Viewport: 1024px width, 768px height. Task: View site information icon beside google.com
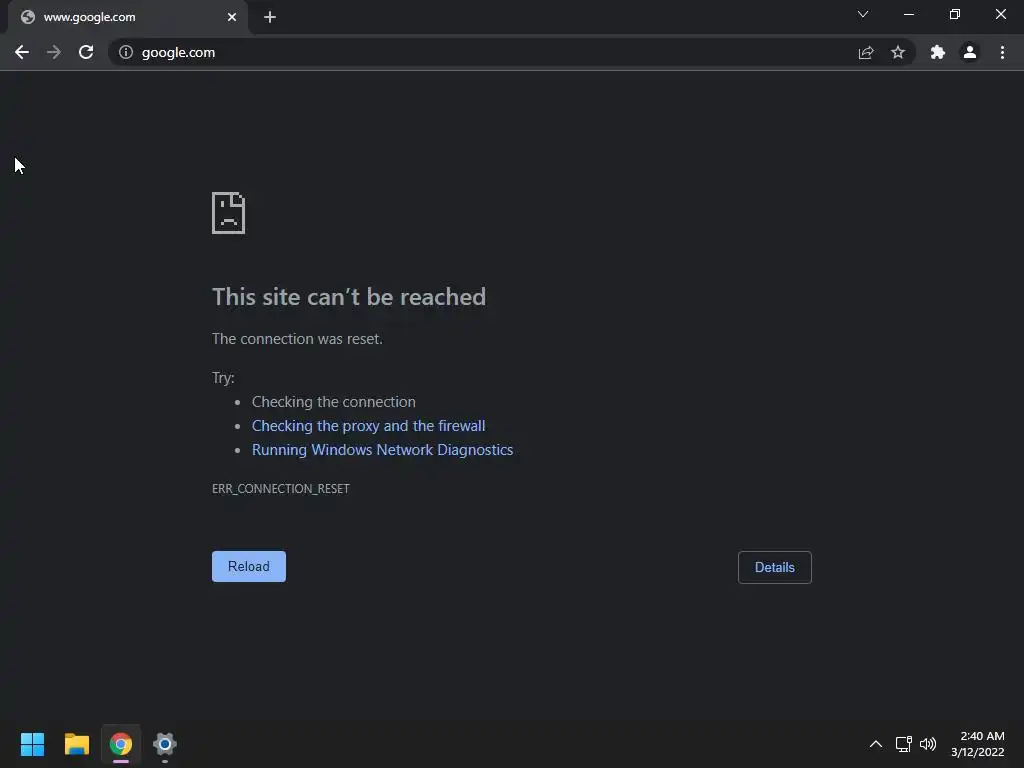click(126, 52)
